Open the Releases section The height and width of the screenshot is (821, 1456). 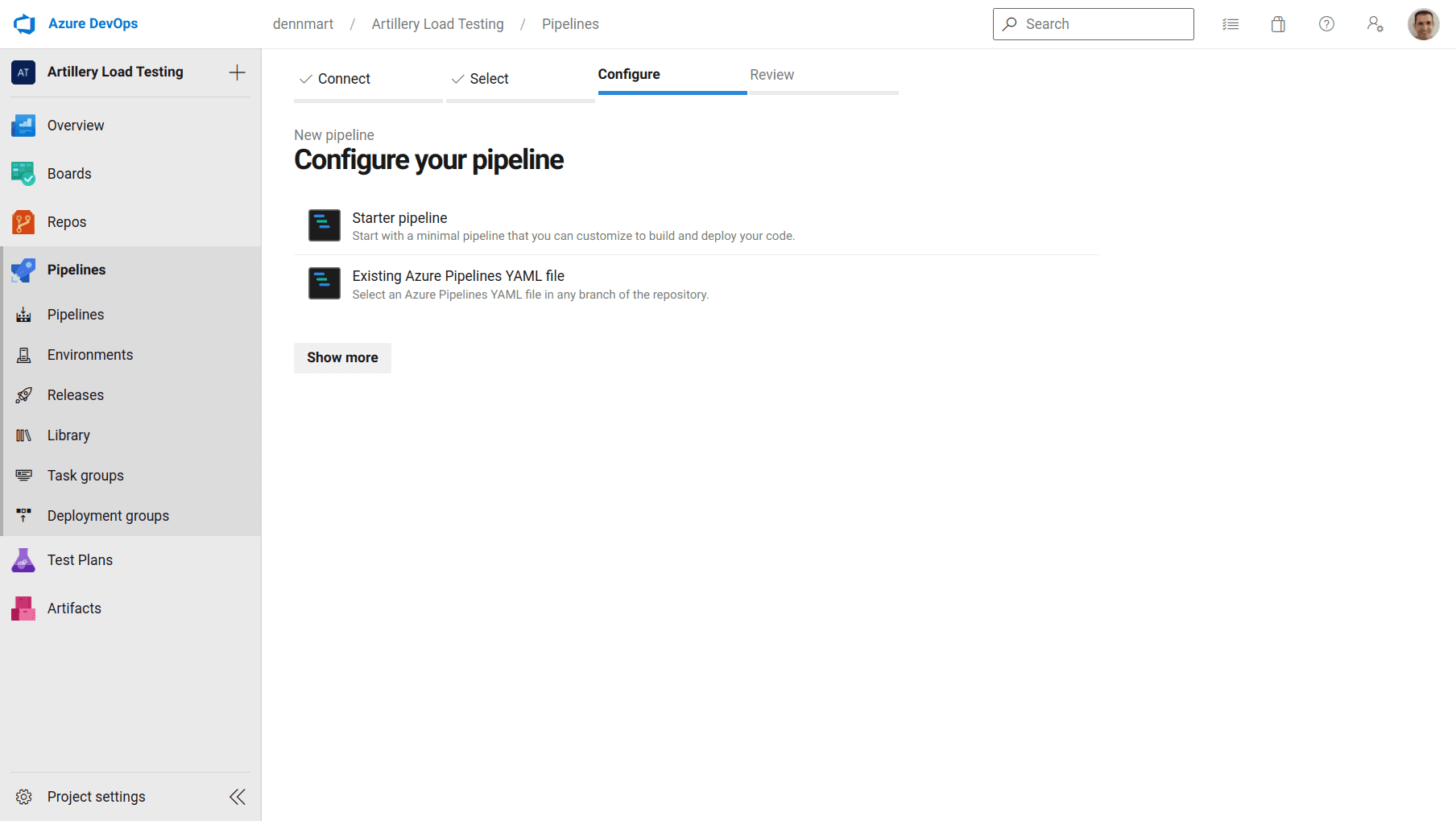[x=75, y=394]
